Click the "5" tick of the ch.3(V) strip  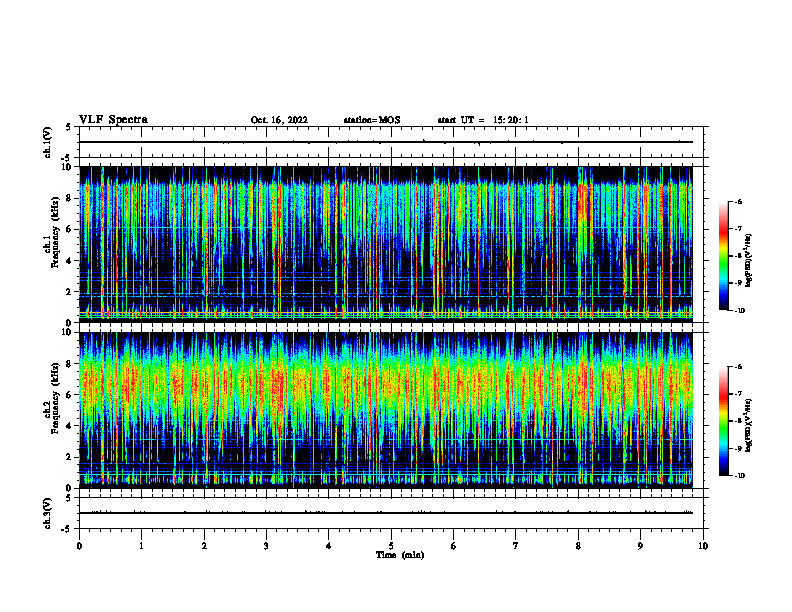point(69,498)
